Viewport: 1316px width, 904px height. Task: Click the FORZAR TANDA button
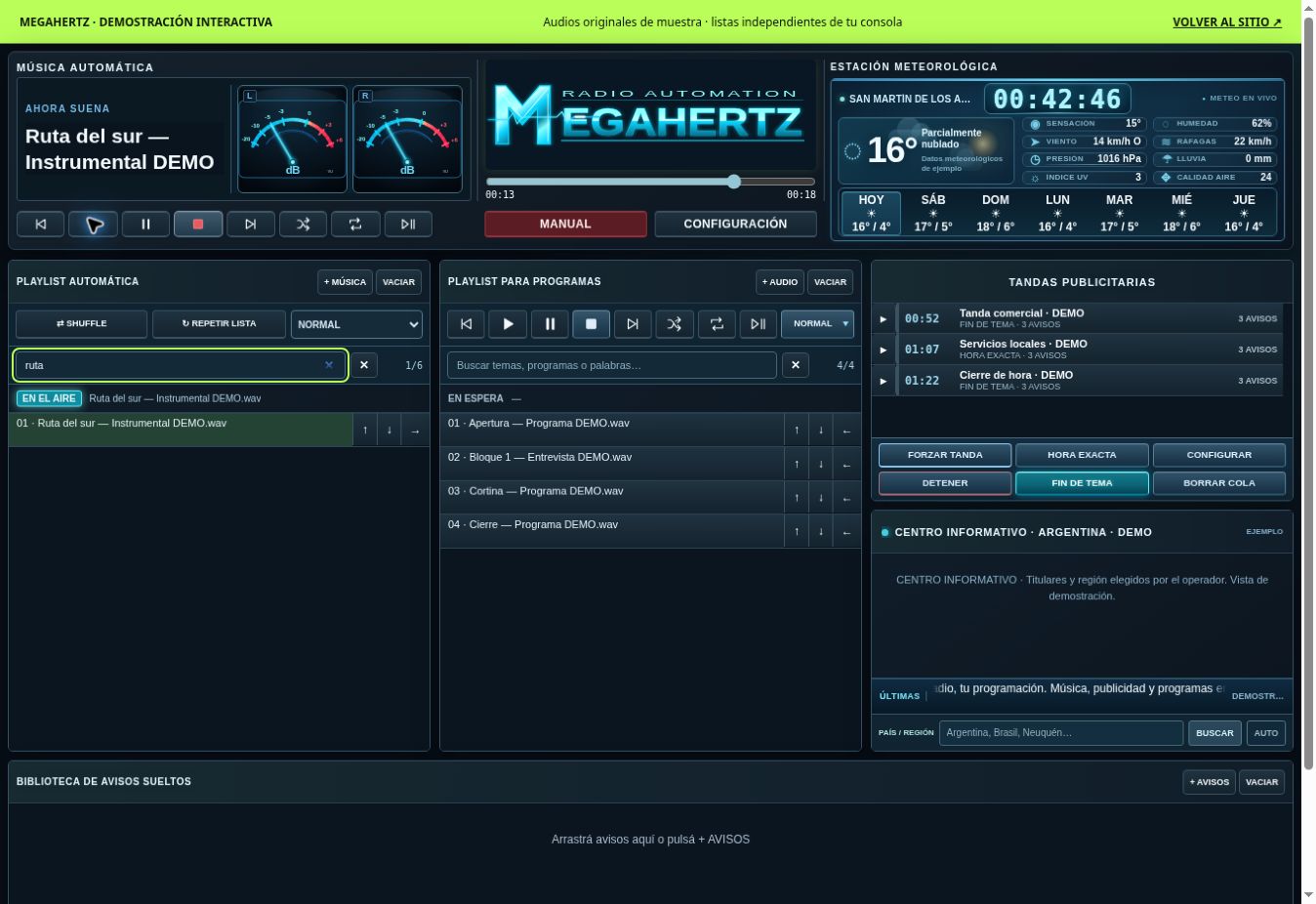click(x=945, y=455)
